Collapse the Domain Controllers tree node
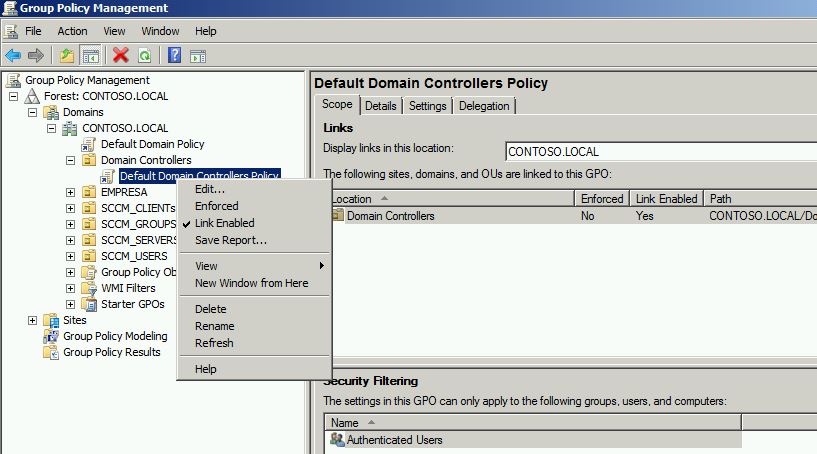817x454 pixels. (x=71, y=160)
